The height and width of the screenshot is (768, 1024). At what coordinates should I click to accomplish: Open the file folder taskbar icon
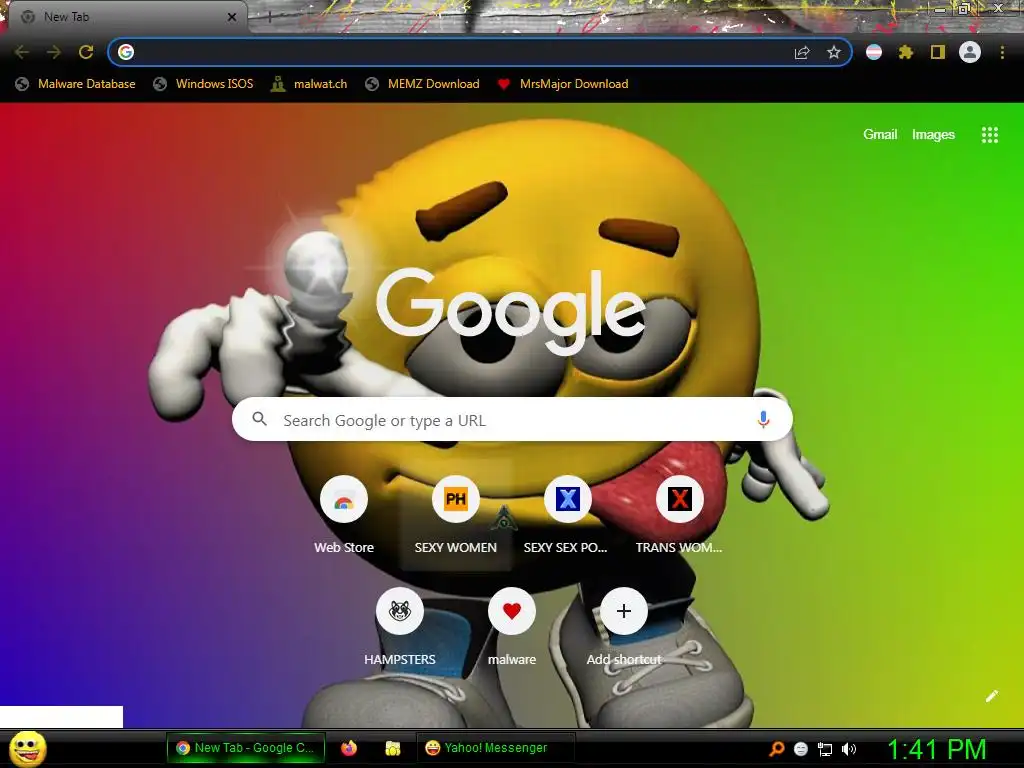click(392, 748)
